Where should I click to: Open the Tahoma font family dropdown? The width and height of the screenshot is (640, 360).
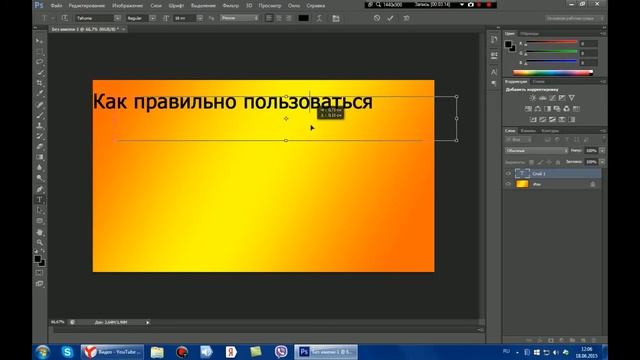tap(117, 18)
